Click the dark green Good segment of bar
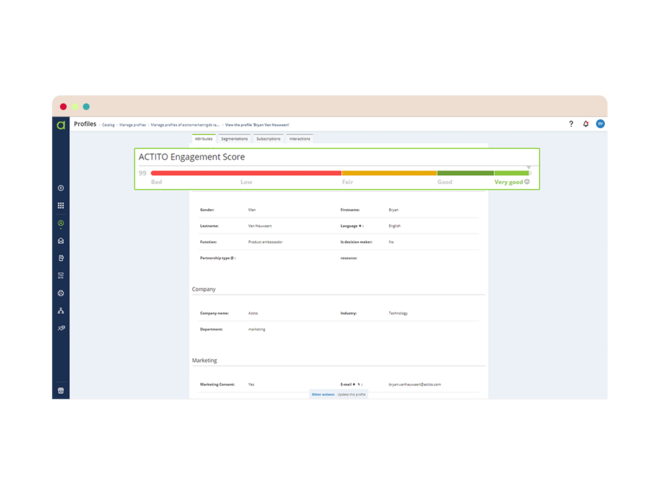 click(x=466, y=173)
